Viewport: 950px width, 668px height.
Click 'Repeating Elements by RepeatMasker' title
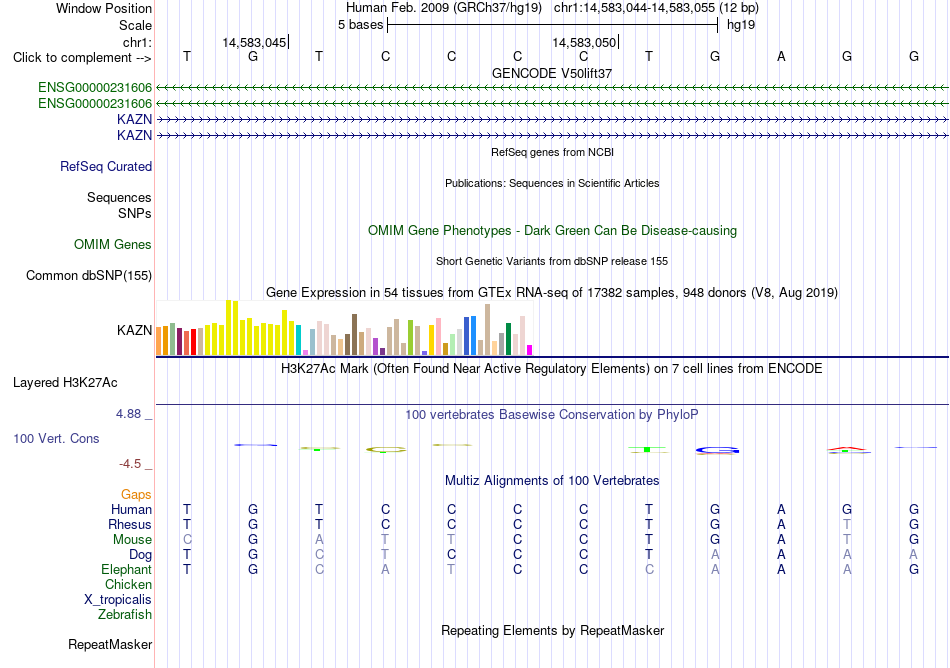552,631
